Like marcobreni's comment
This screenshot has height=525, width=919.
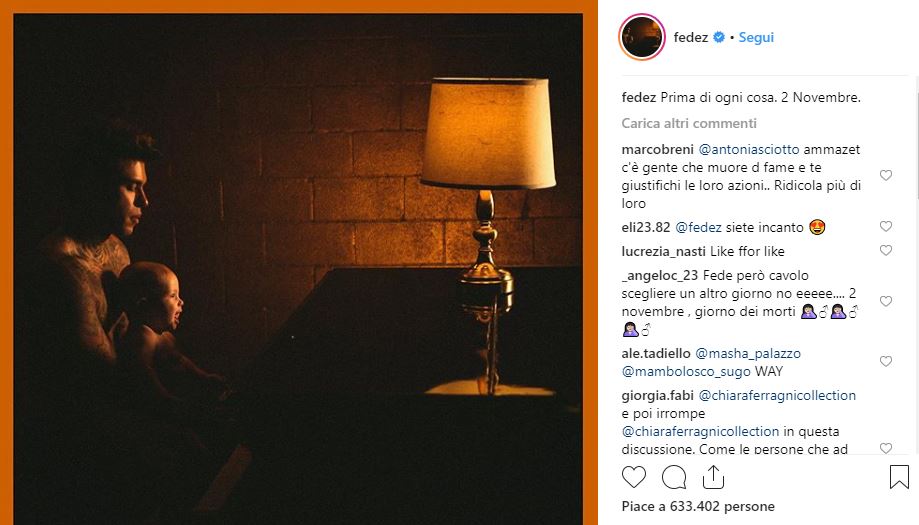tap(885, 175)
